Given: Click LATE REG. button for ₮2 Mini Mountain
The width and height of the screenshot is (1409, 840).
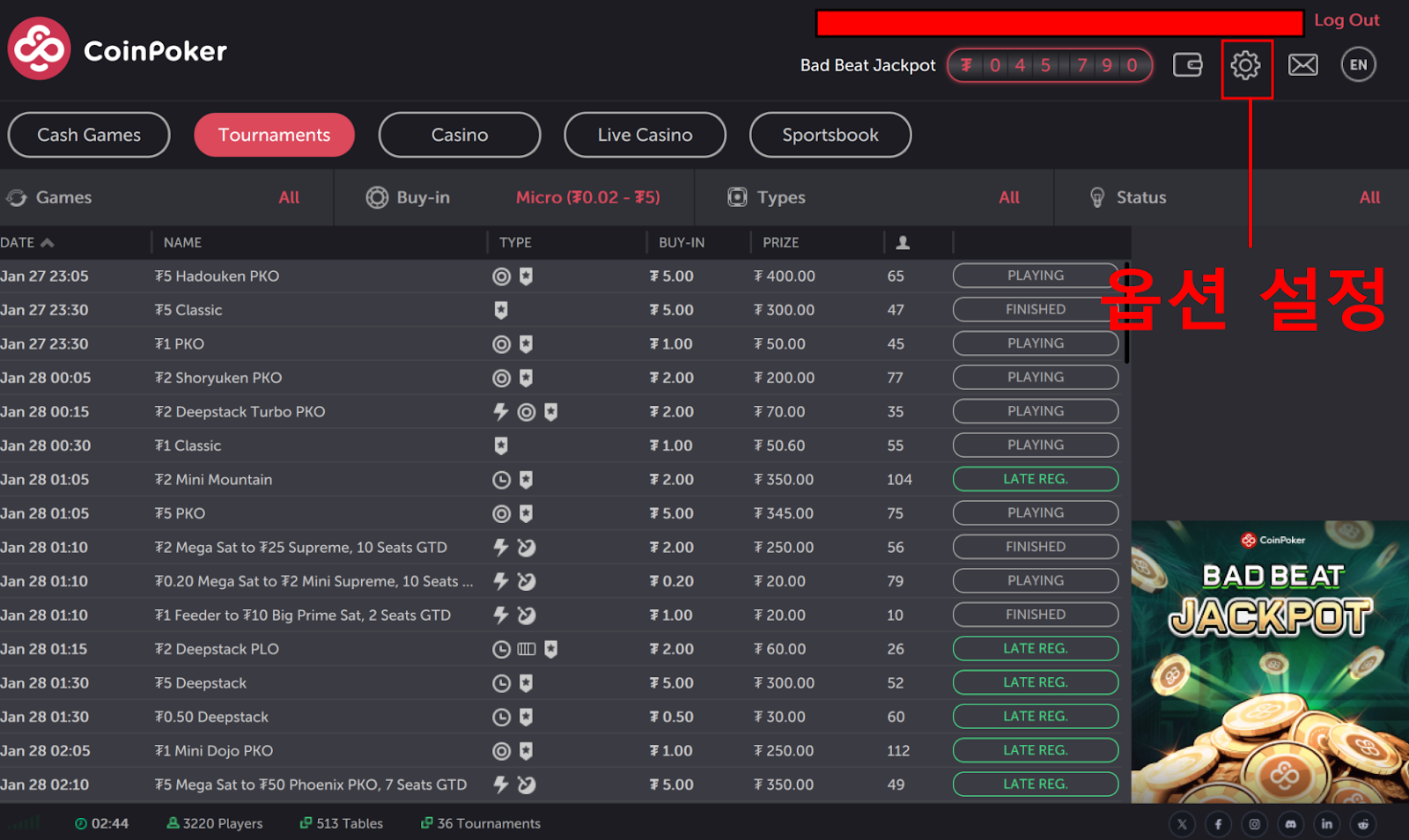Looking at the screenshot, I should point(1036,479).
